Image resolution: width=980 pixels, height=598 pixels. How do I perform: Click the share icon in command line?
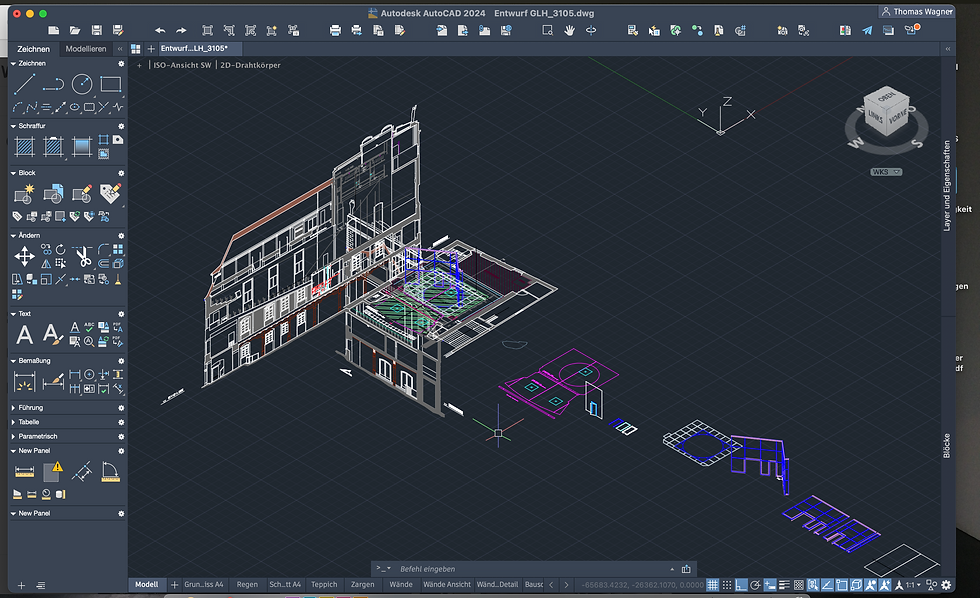pyautogui.click(x=686, y=569)
